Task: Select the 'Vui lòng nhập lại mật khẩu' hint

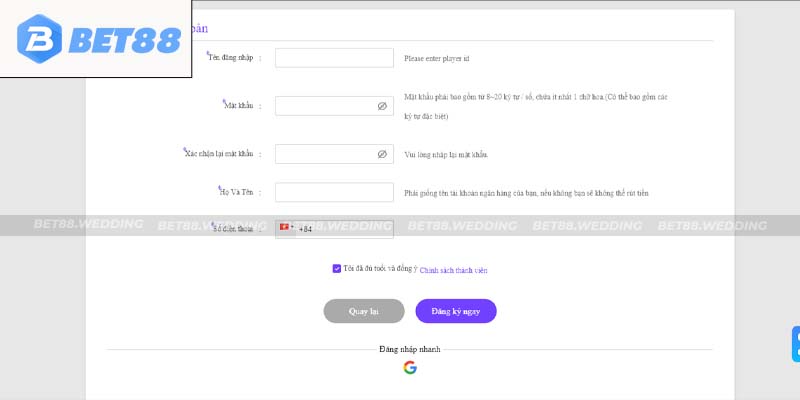Action: [x=446, y=155]
